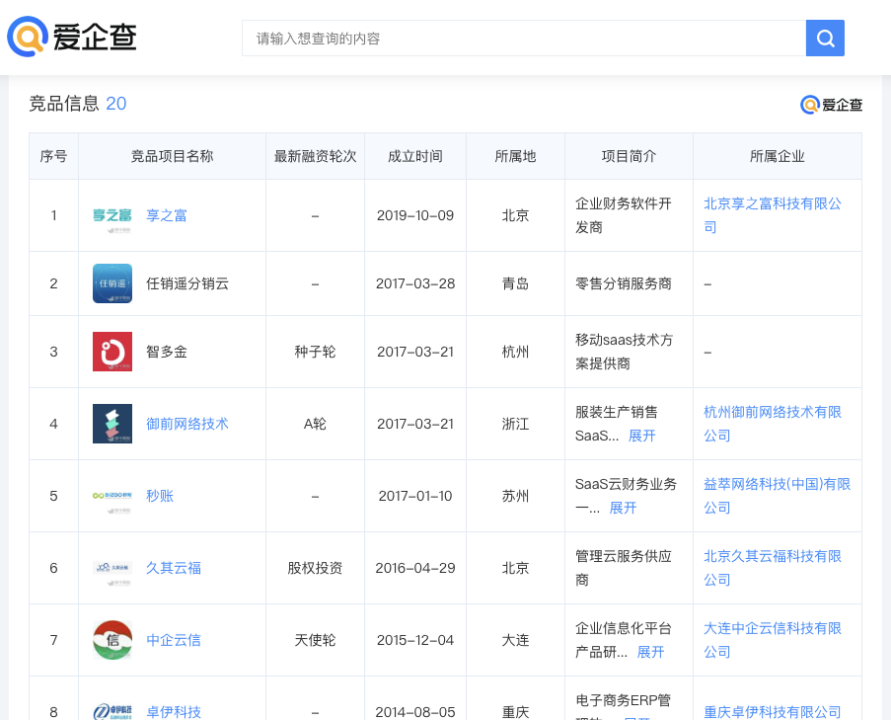Click the 杭州 location cell
Screen dimensions: 891x720
[515, 352]
